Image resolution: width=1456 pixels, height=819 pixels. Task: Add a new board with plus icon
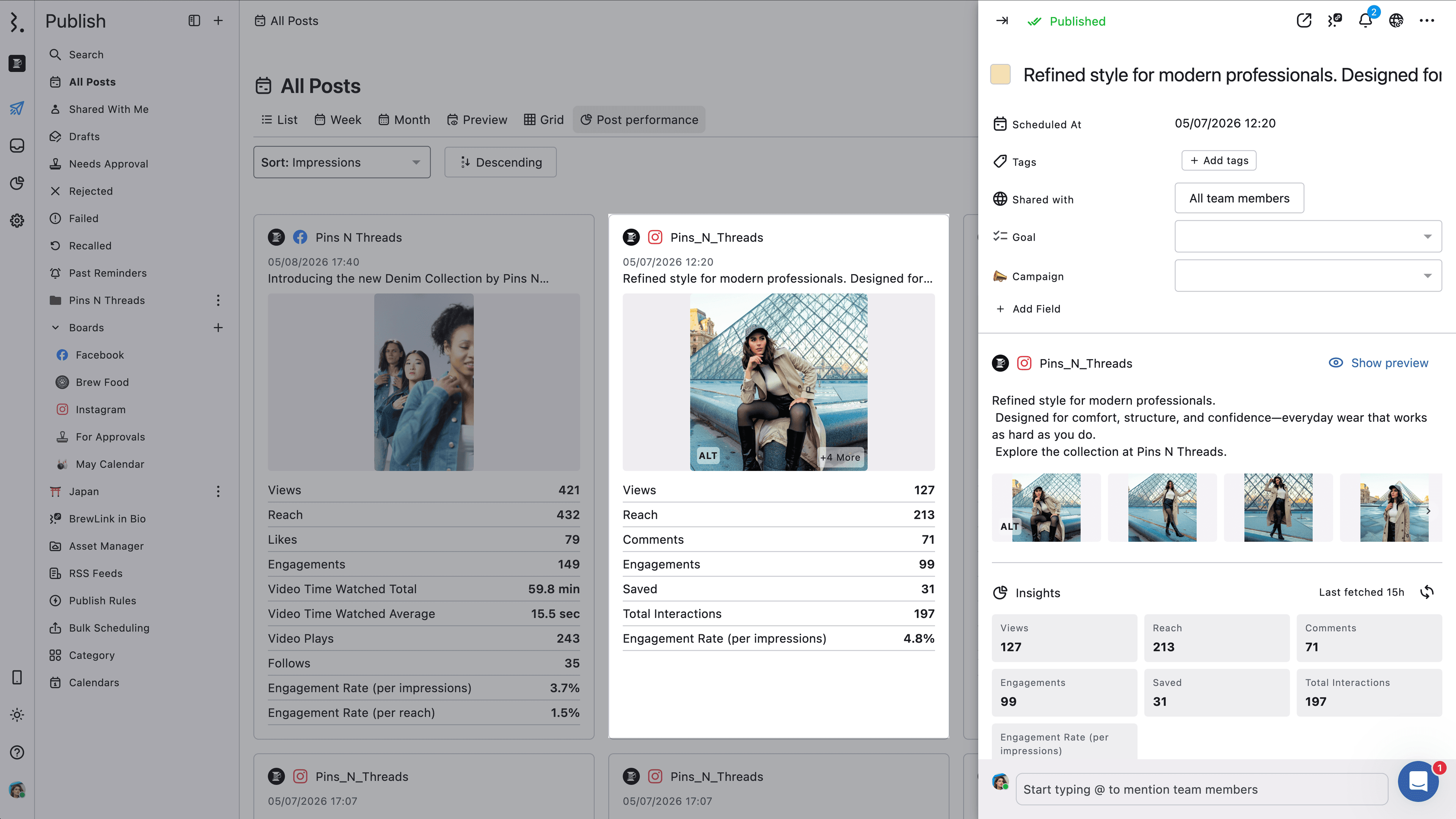(x=218, y=328)
